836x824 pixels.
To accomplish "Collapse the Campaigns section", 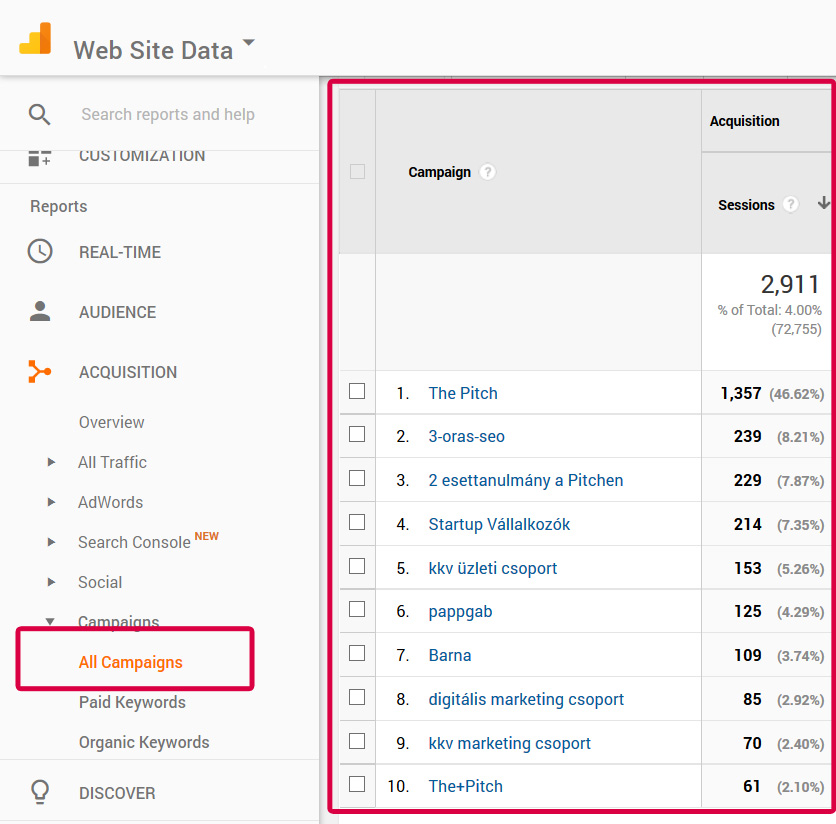I will point(52,622).
